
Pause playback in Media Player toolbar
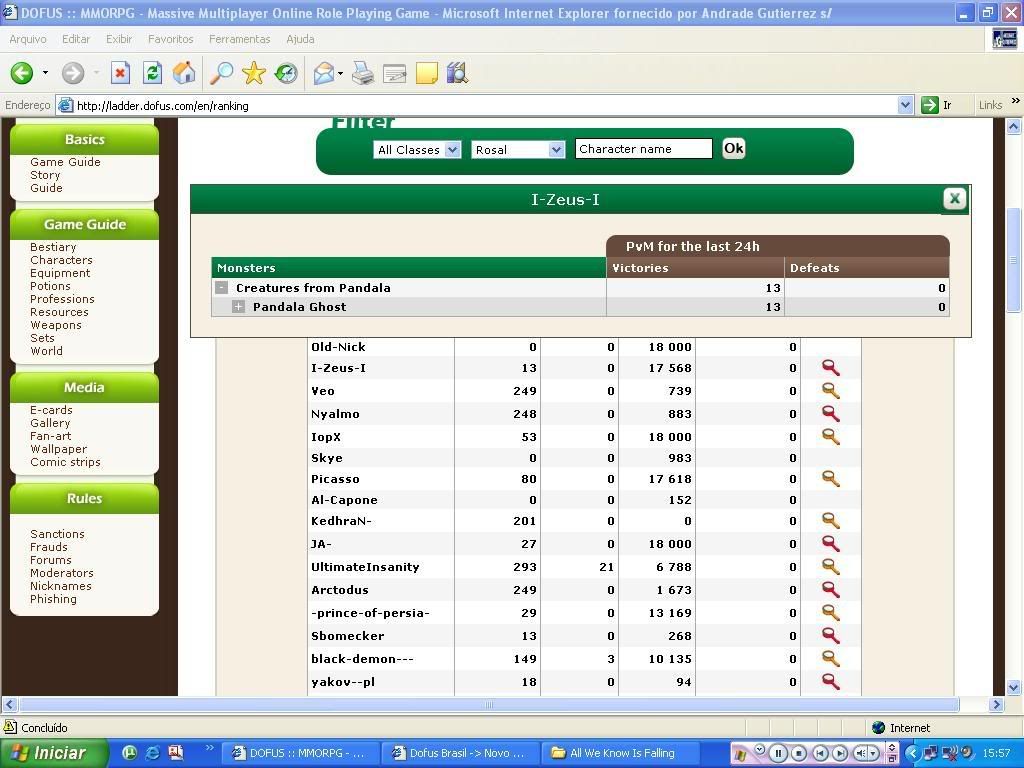[778, 753]
